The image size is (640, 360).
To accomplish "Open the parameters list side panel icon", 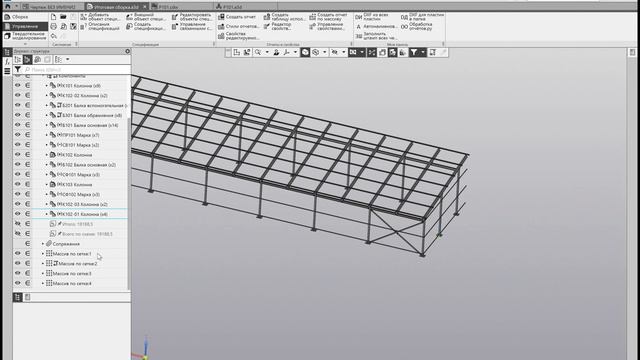I will [7, 71].
